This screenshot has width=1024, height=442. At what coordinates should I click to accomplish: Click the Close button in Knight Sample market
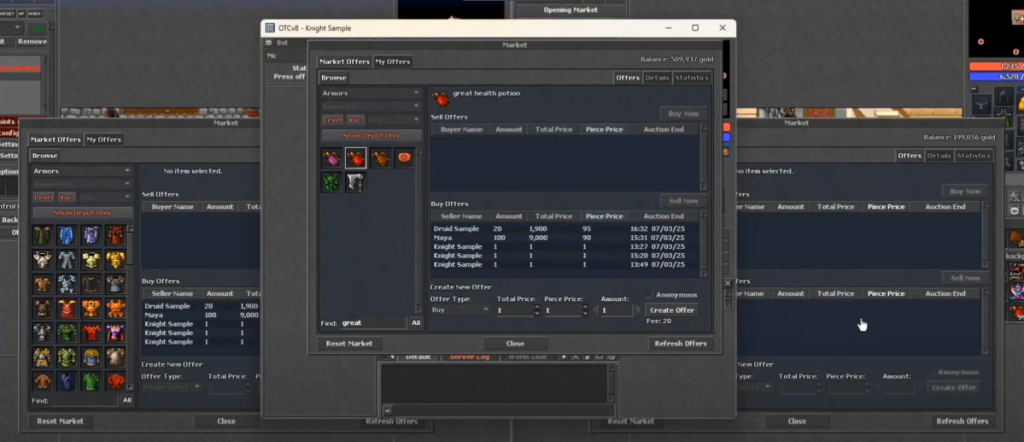tap(515, 343)
